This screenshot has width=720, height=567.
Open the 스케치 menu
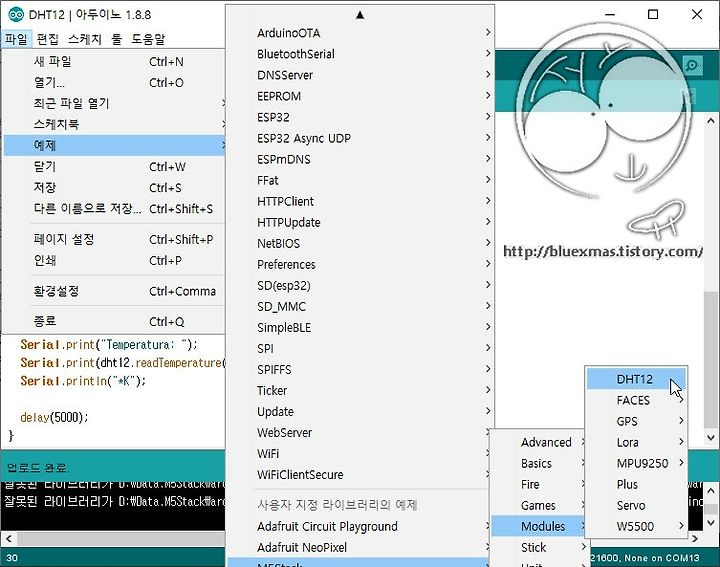(x=84, y=39)
